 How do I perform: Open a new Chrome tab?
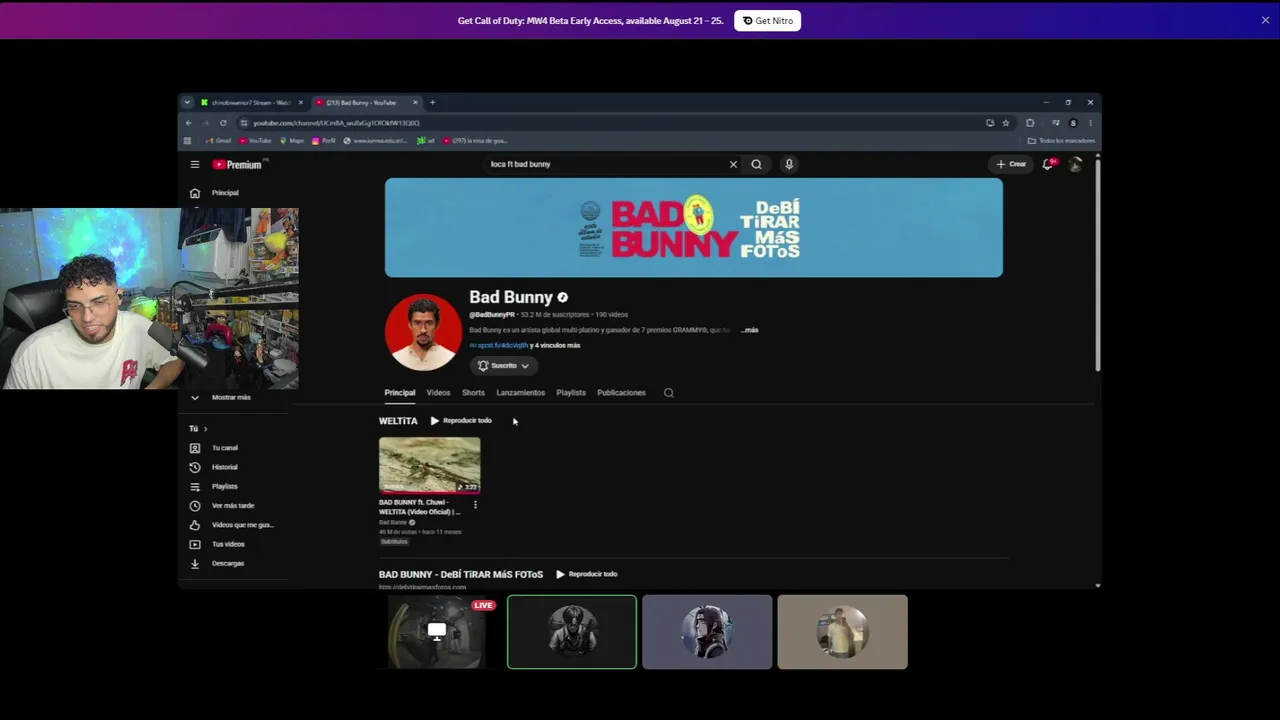(432, 102)
